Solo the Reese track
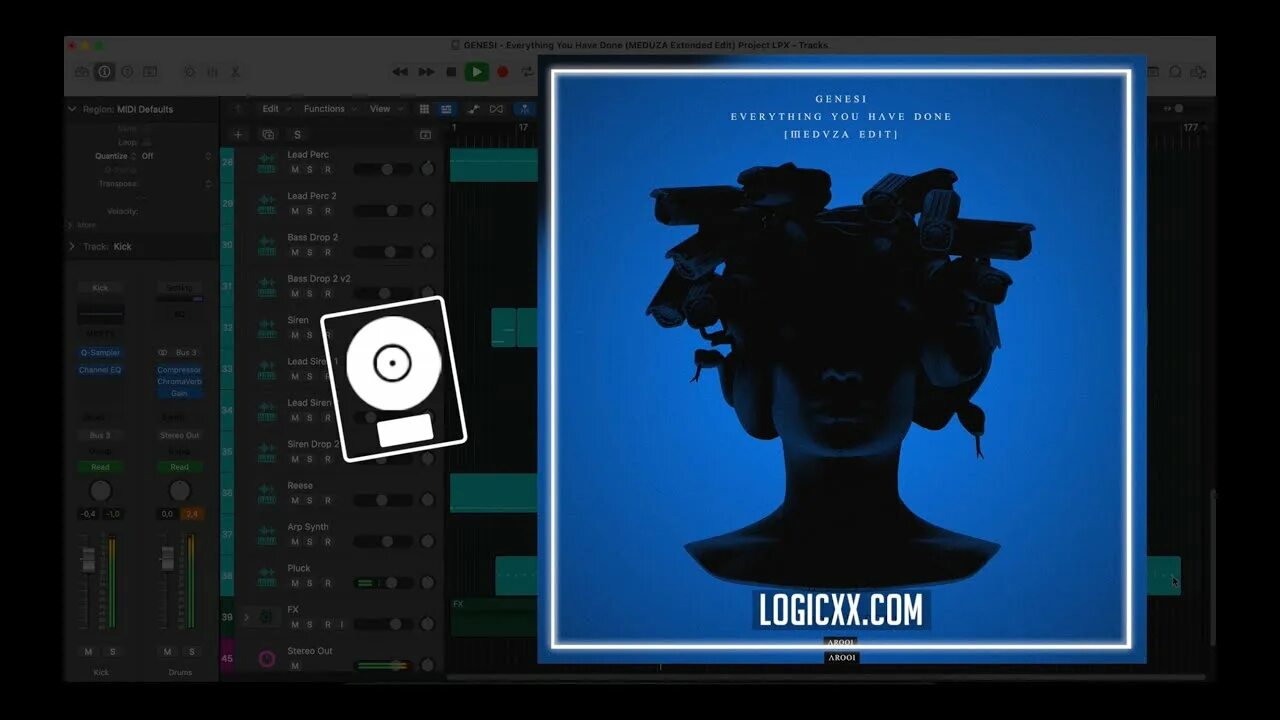Viewport: 1280px width, 720px height. [310, 500]
